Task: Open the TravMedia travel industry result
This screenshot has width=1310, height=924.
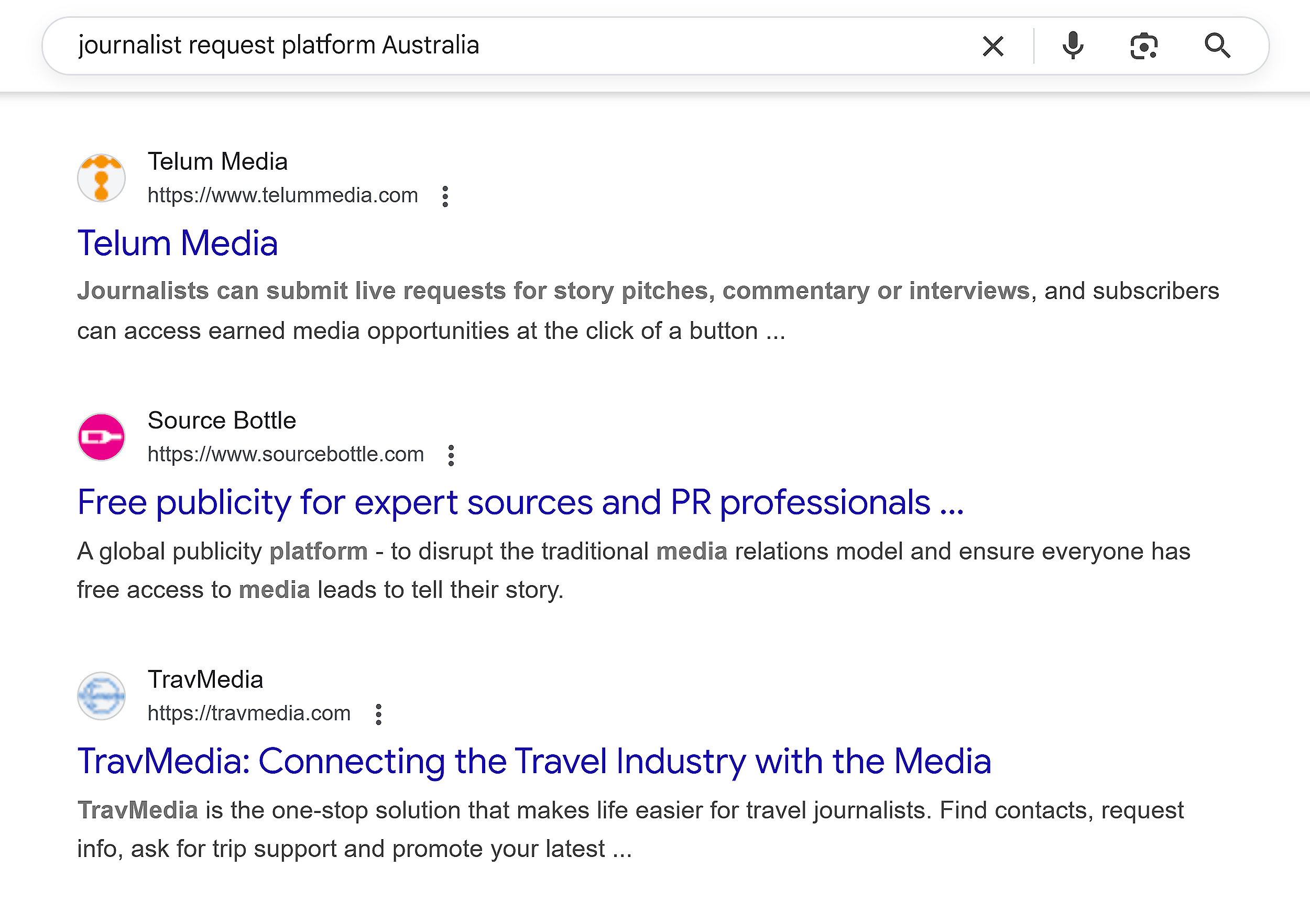Action: (534, 761)
